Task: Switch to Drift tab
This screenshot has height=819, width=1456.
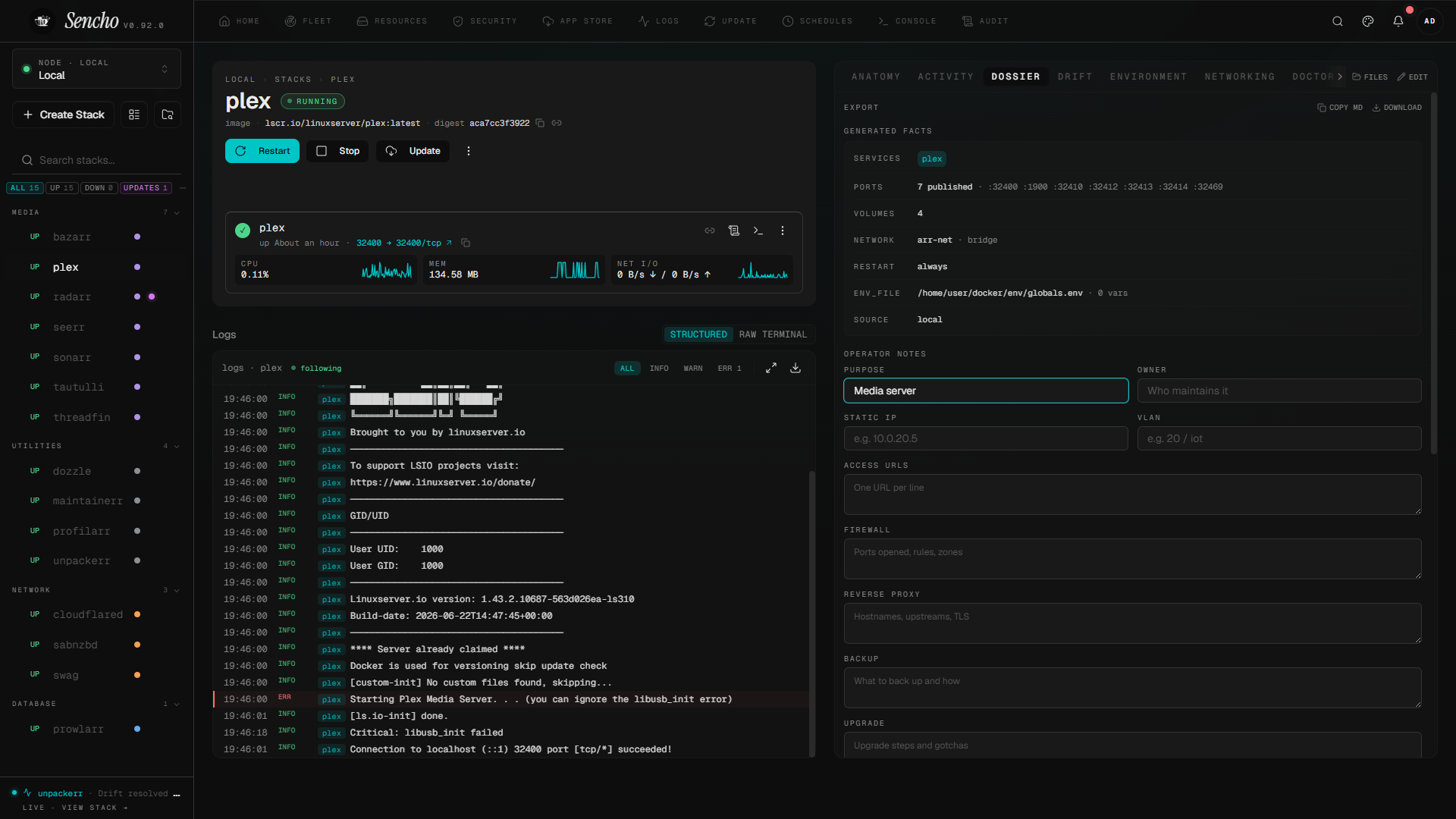Action: [x=1075, y=77]
